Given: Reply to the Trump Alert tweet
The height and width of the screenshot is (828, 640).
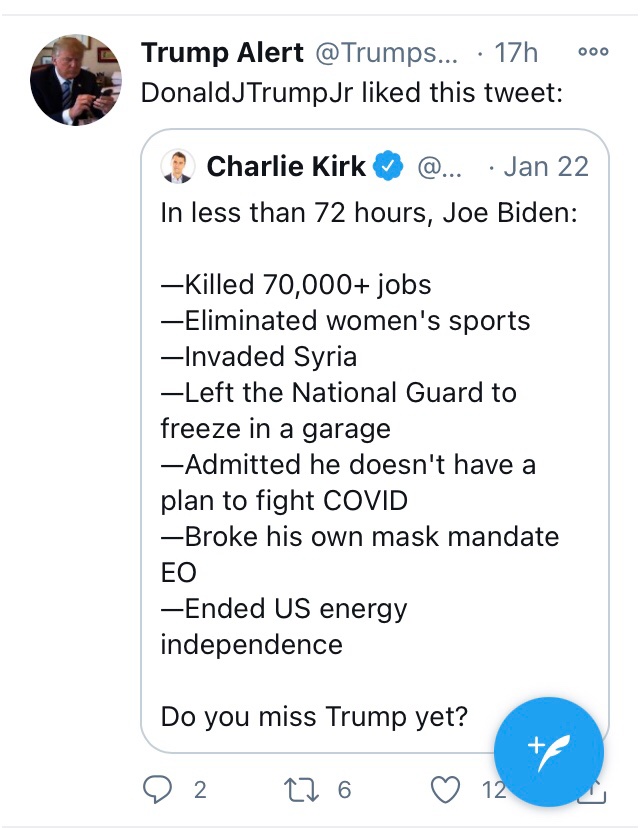Looking at the screenshot, I should point(159,790).
